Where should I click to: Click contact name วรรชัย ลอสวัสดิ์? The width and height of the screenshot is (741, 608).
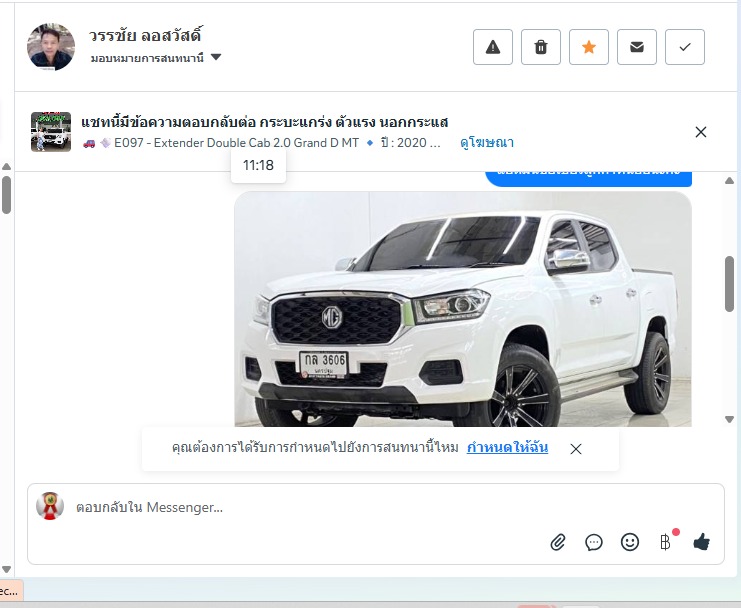point(146,35)
